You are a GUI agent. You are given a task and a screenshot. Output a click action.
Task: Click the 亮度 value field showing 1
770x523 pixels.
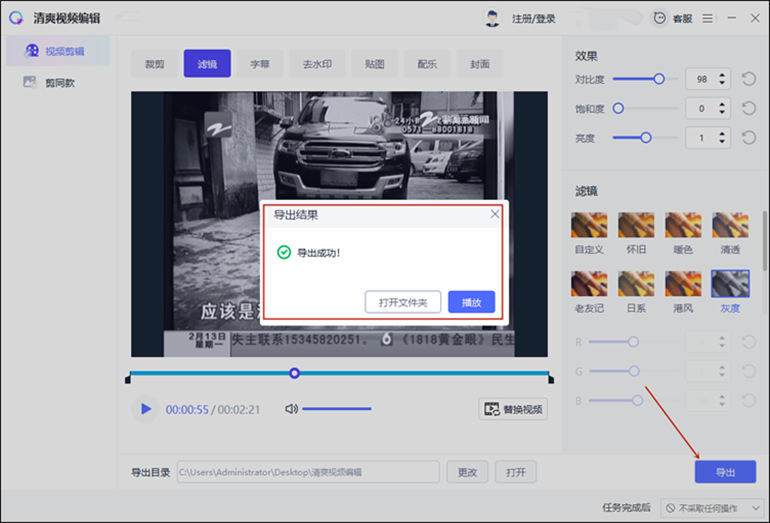coord(702,138)
